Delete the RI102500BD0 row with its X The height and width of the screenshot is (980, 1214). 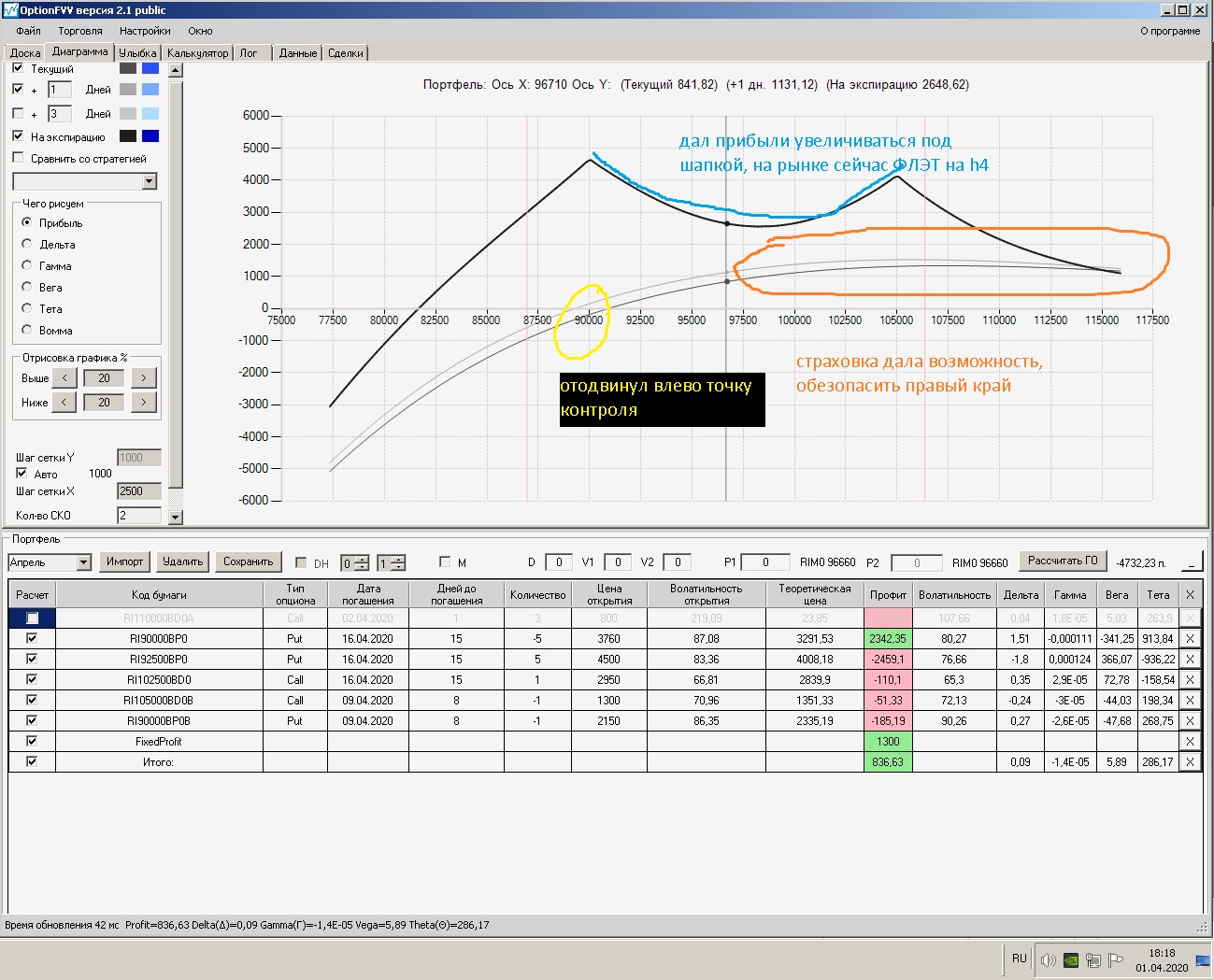[x=1190, y=680]
